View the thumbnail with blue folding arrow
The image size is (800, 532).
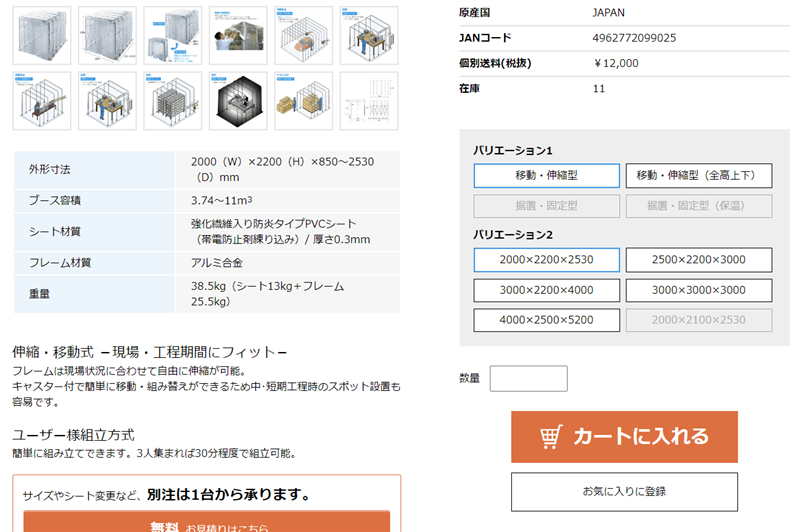(x=173, y=35)
